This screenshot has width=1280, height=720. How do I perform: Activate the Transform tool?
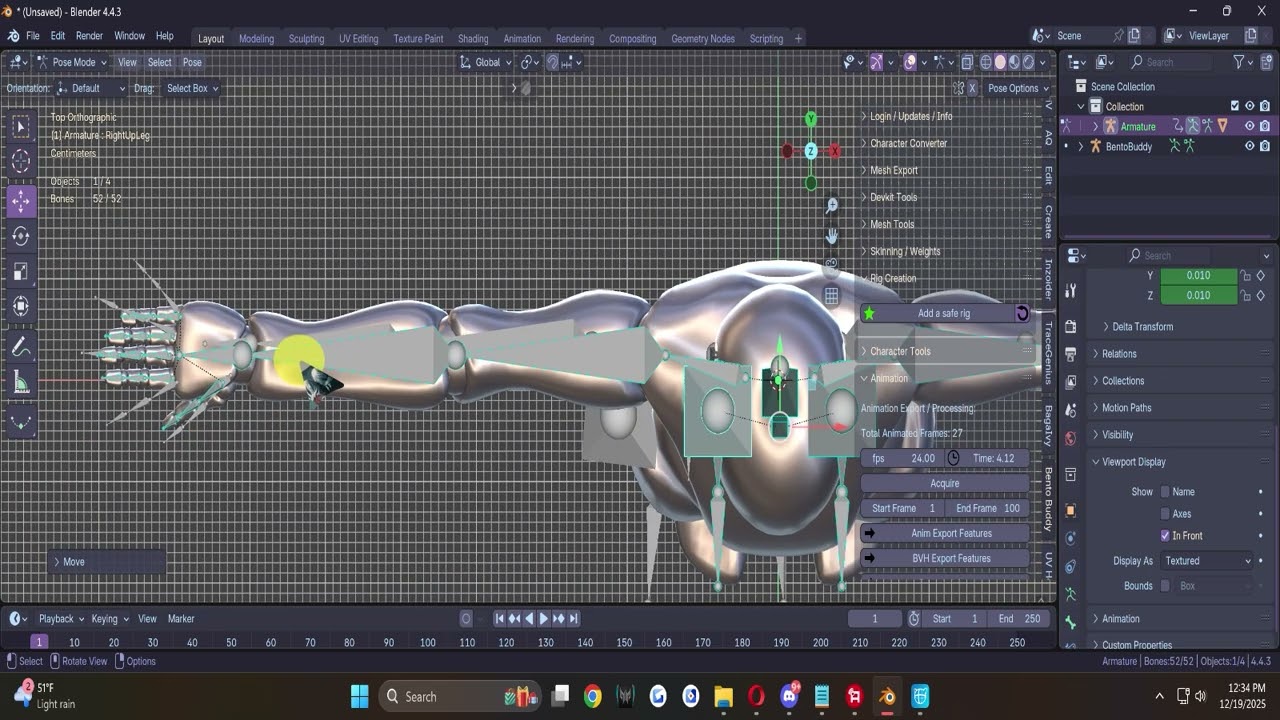click(21, 307)
